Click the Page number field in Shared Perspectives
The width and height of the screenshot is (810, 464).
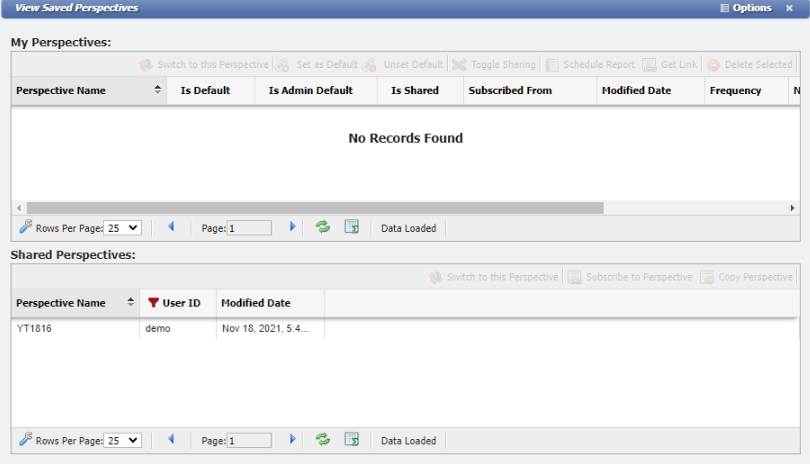tap(249, 440)
